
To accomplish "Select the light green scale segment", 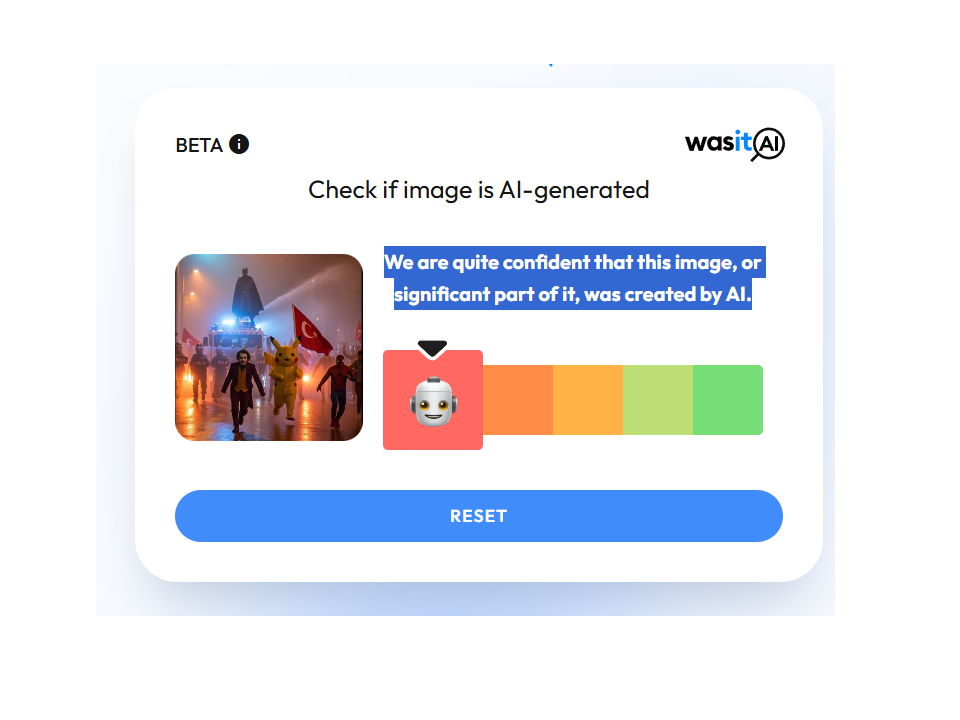I will coord(658,400).
